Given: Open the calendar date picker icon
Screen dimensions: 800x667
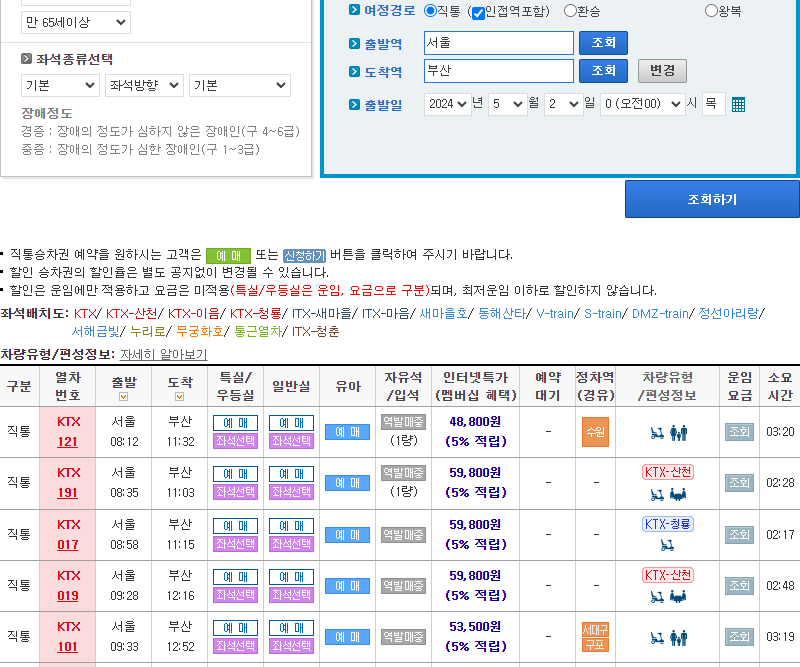Looking at the screenshot, I should (738, 105).
